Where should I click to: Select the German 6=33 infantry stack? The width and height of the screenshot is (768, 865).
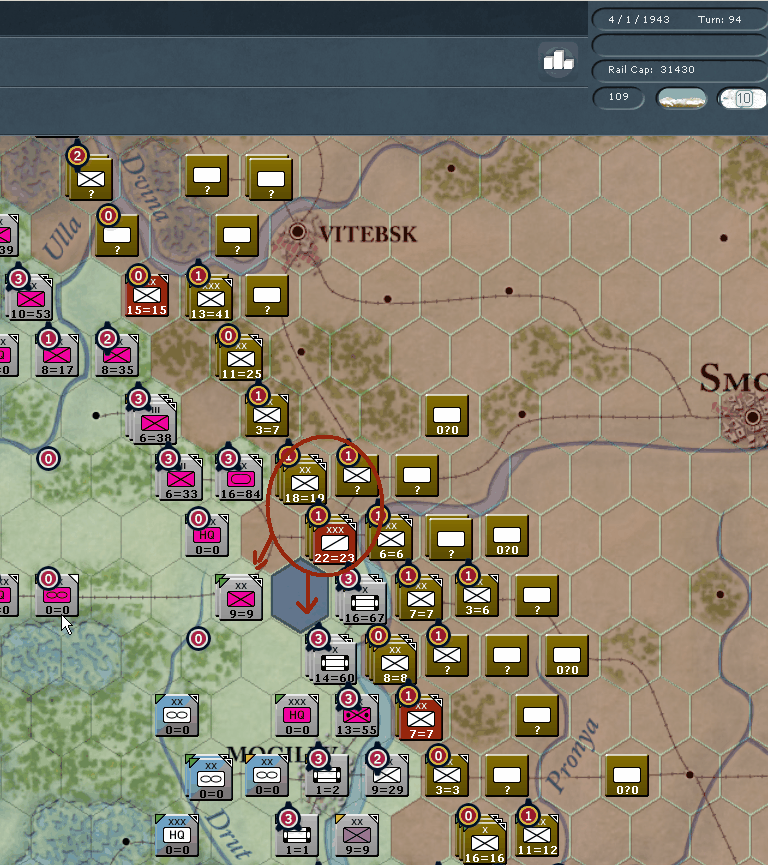(180, 478)
